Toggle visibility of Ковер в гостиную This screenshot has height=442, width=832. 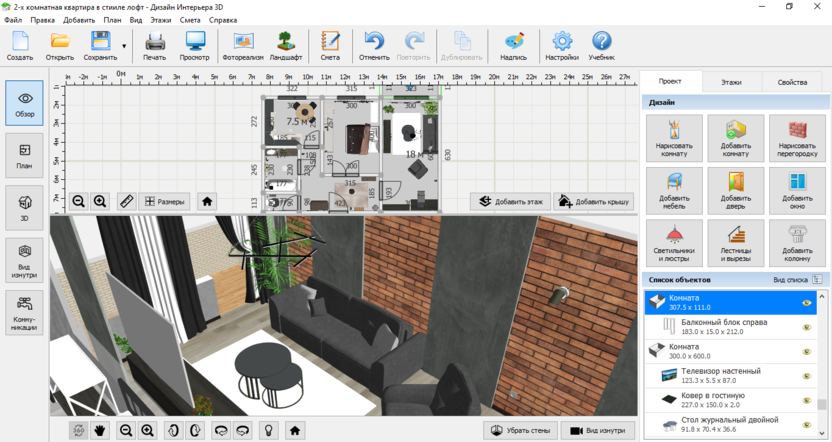point(806,400)
